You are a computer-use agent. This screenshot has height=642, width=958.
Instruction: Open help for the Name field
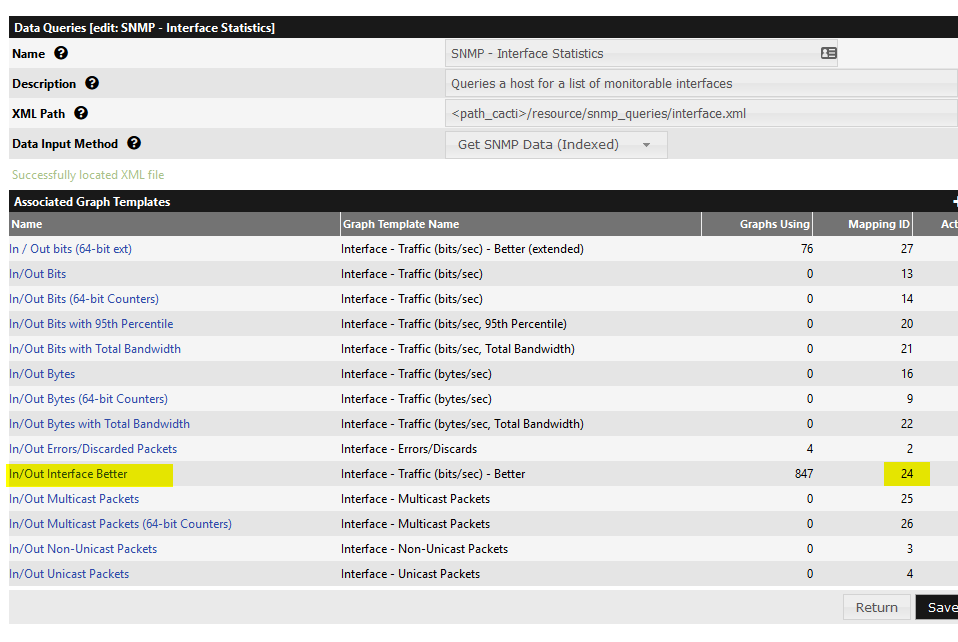coord(61,53)
